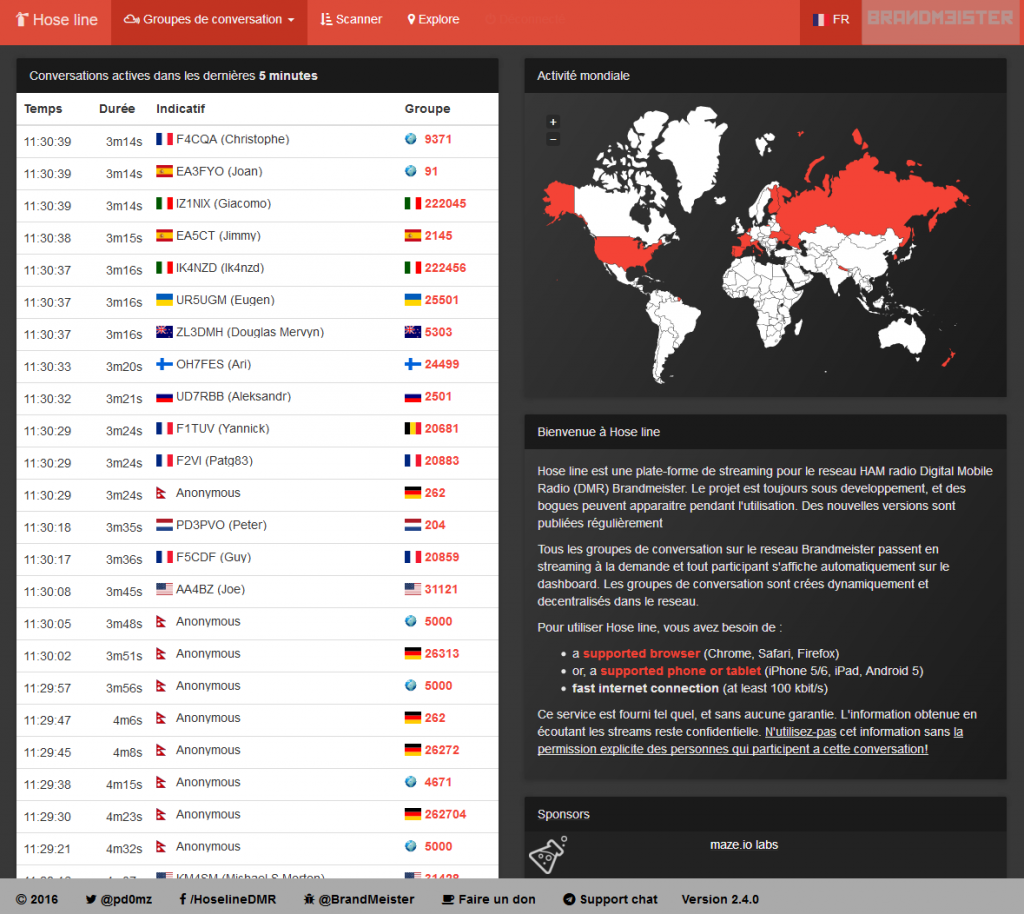Click US flag next to AA4BZ

coord(165,589)
